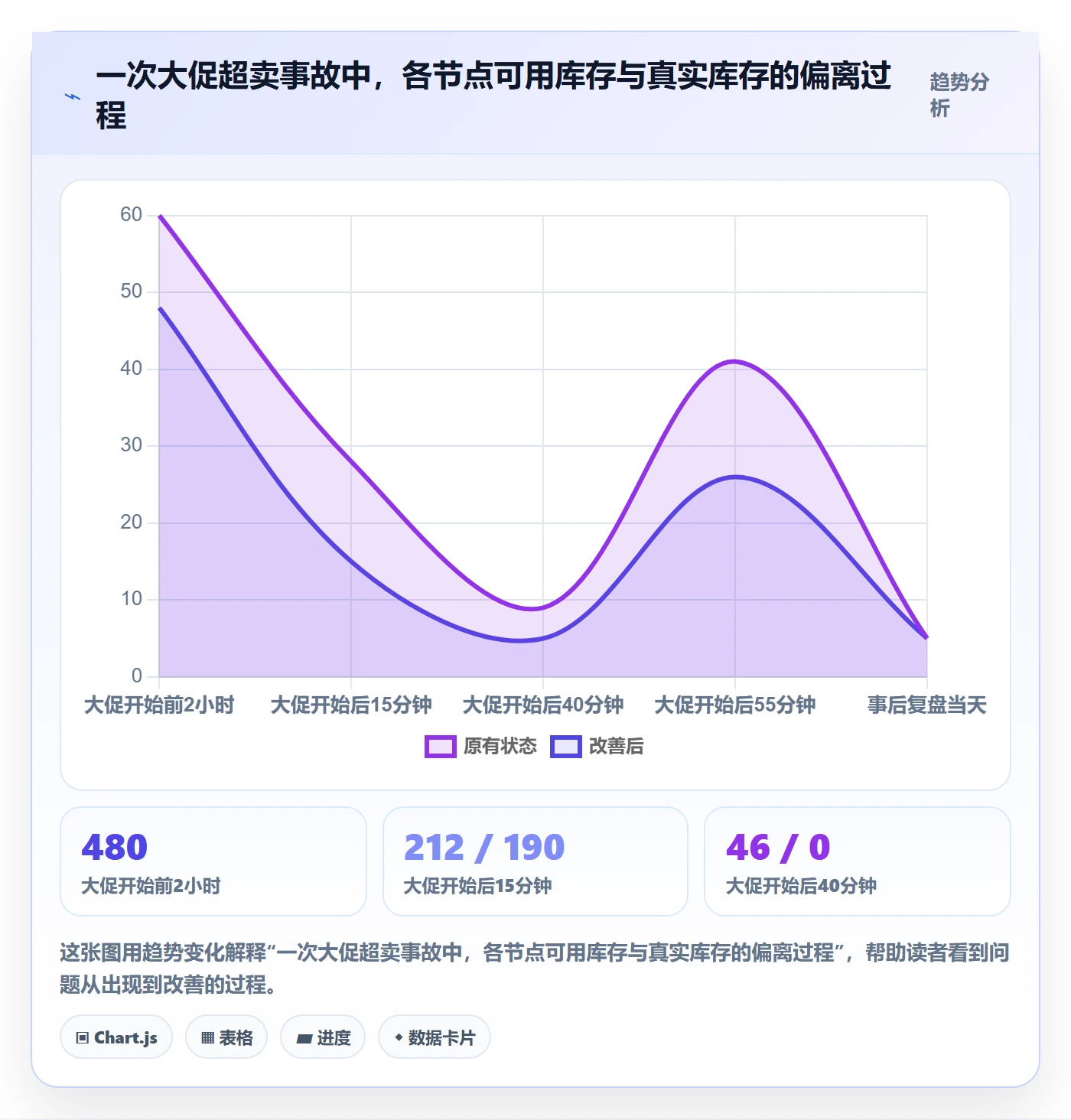Click the 趋势分析 label in header
1071x1120 pixels.
(x=960, y=95)
